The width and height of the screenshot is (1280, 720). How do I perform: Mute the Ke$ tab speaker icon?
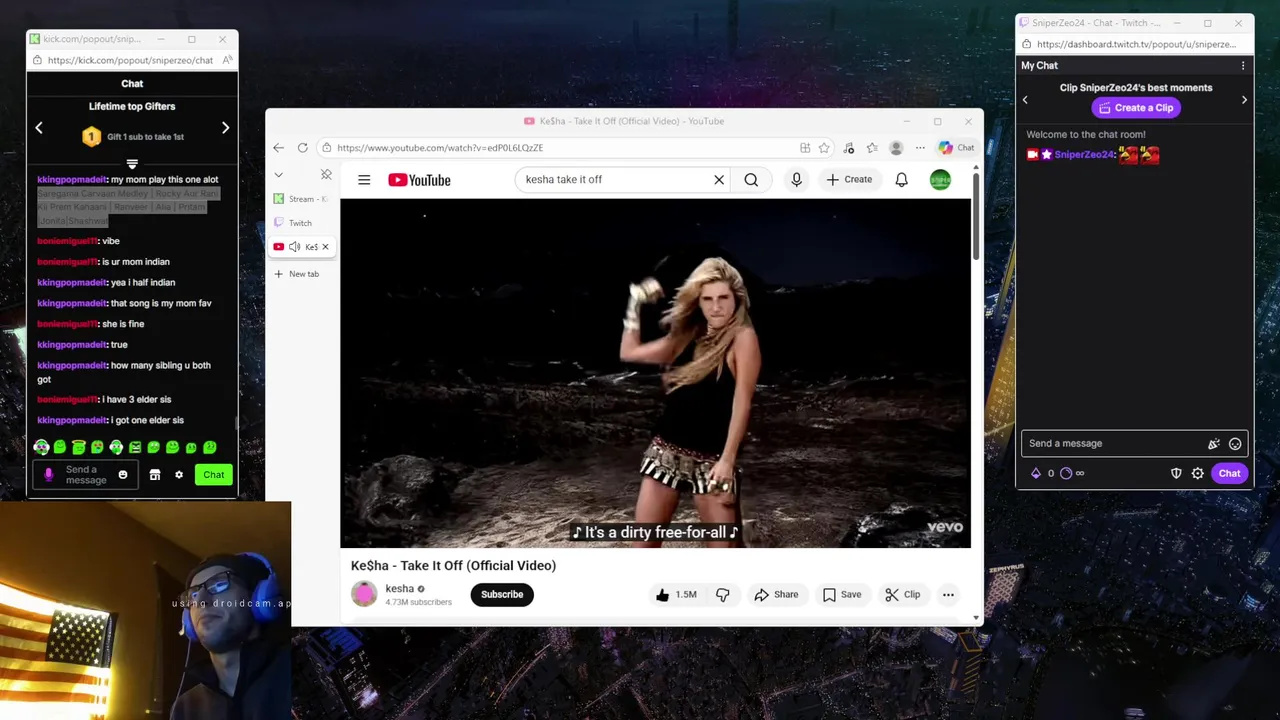point(294,247)
